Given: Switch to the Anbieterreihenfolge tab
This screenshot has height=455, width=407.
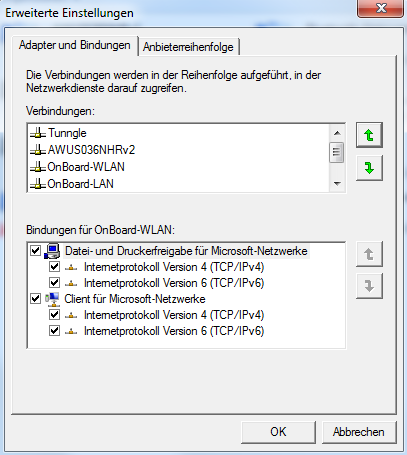Looking at the screenshot, I should coord(188,47).
